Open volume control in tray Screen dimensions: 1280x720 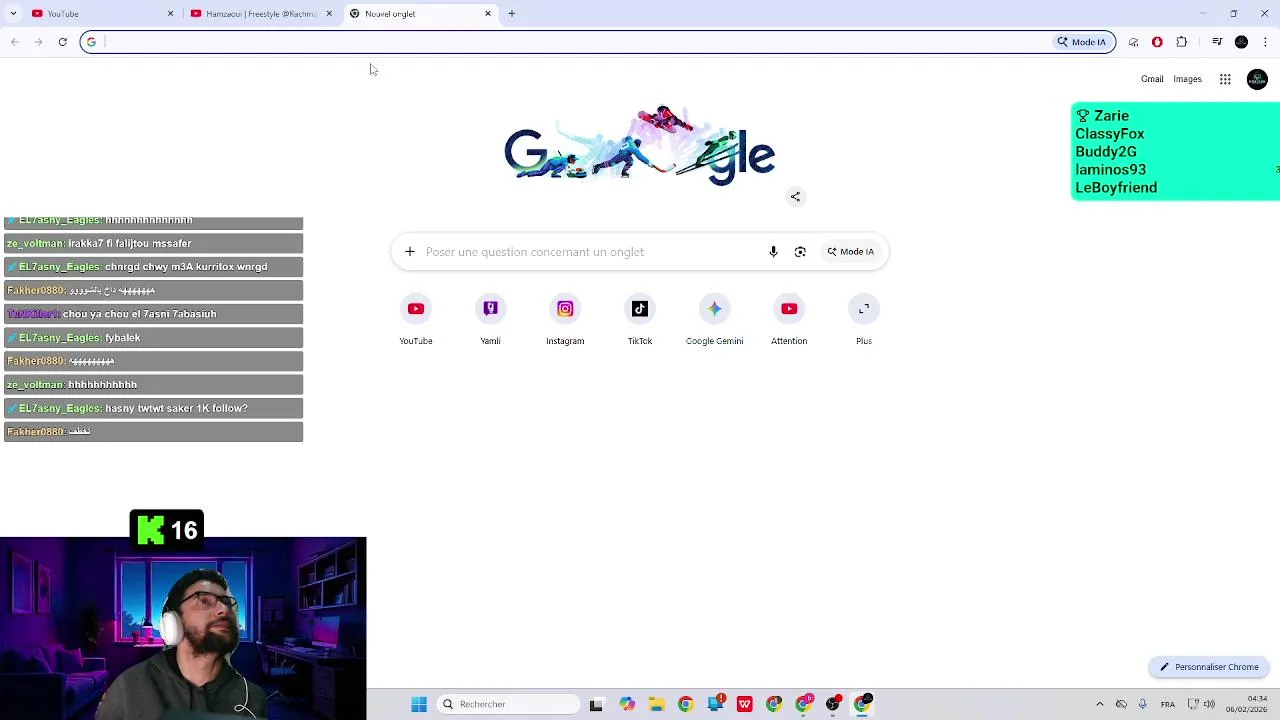click(1209, 704)
